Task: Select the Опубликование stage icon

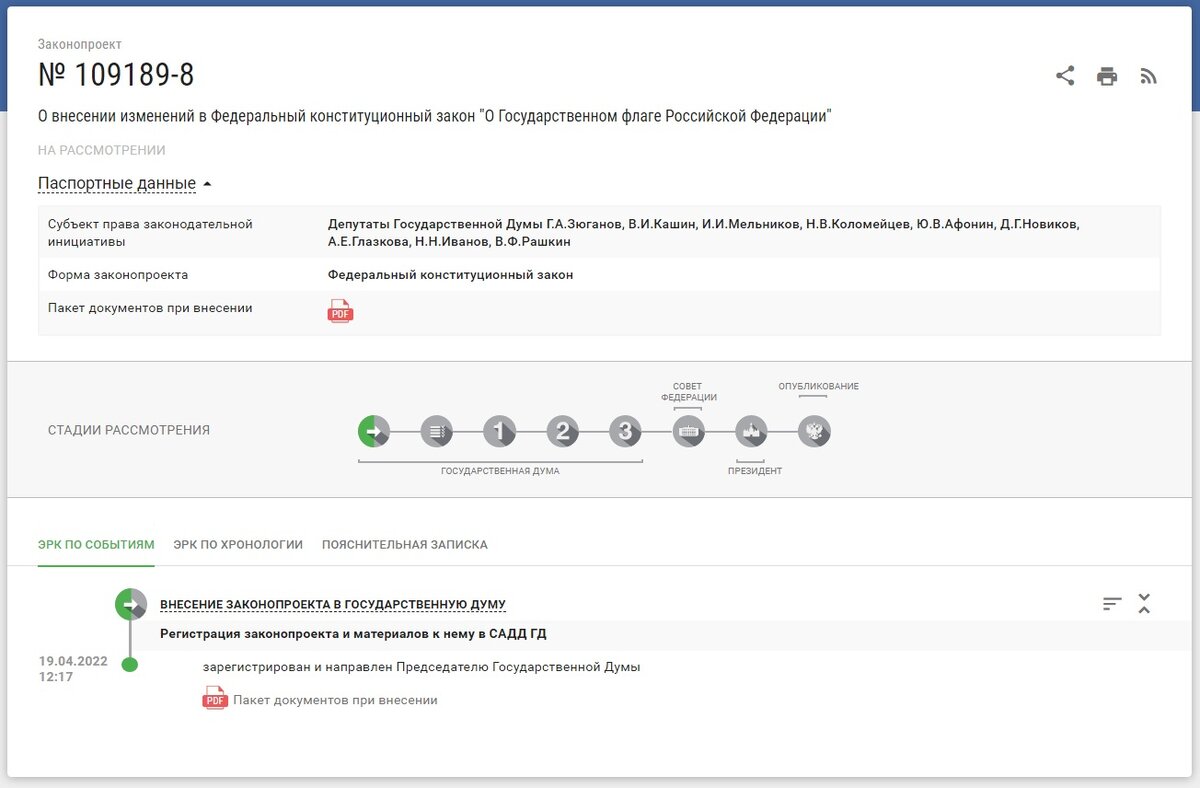Action: click(x=814, y=432)
